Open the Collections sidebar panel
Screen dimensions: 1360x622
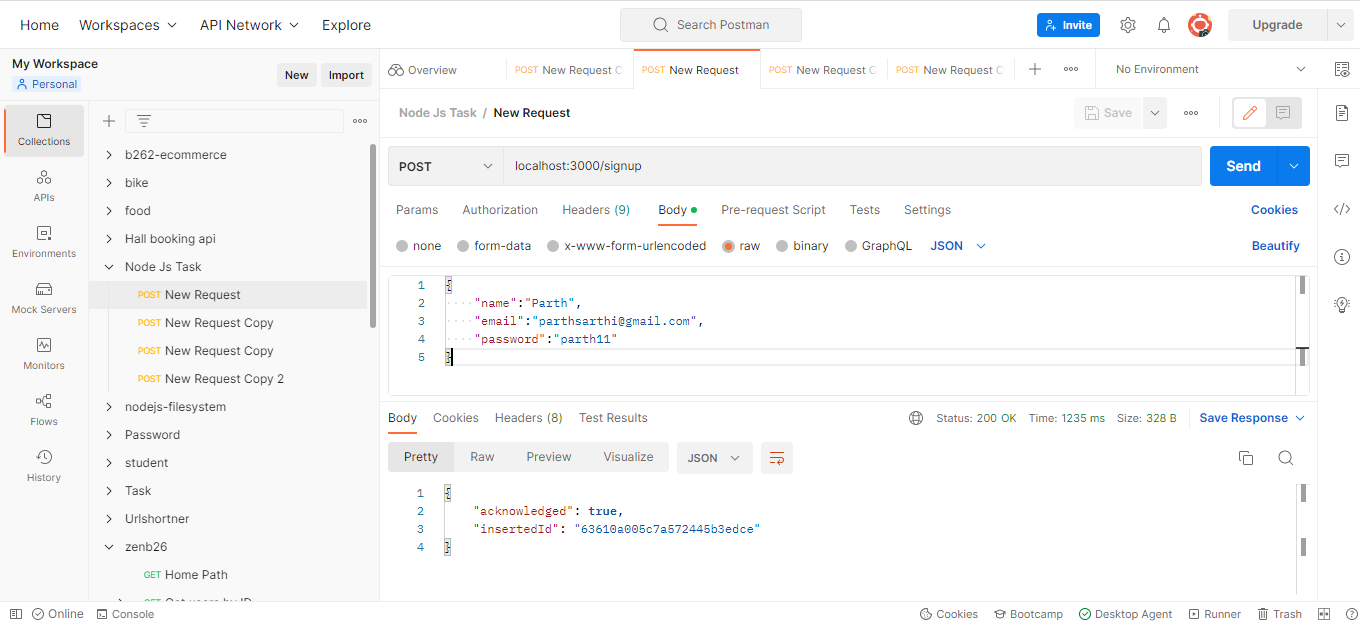point(43,130)
